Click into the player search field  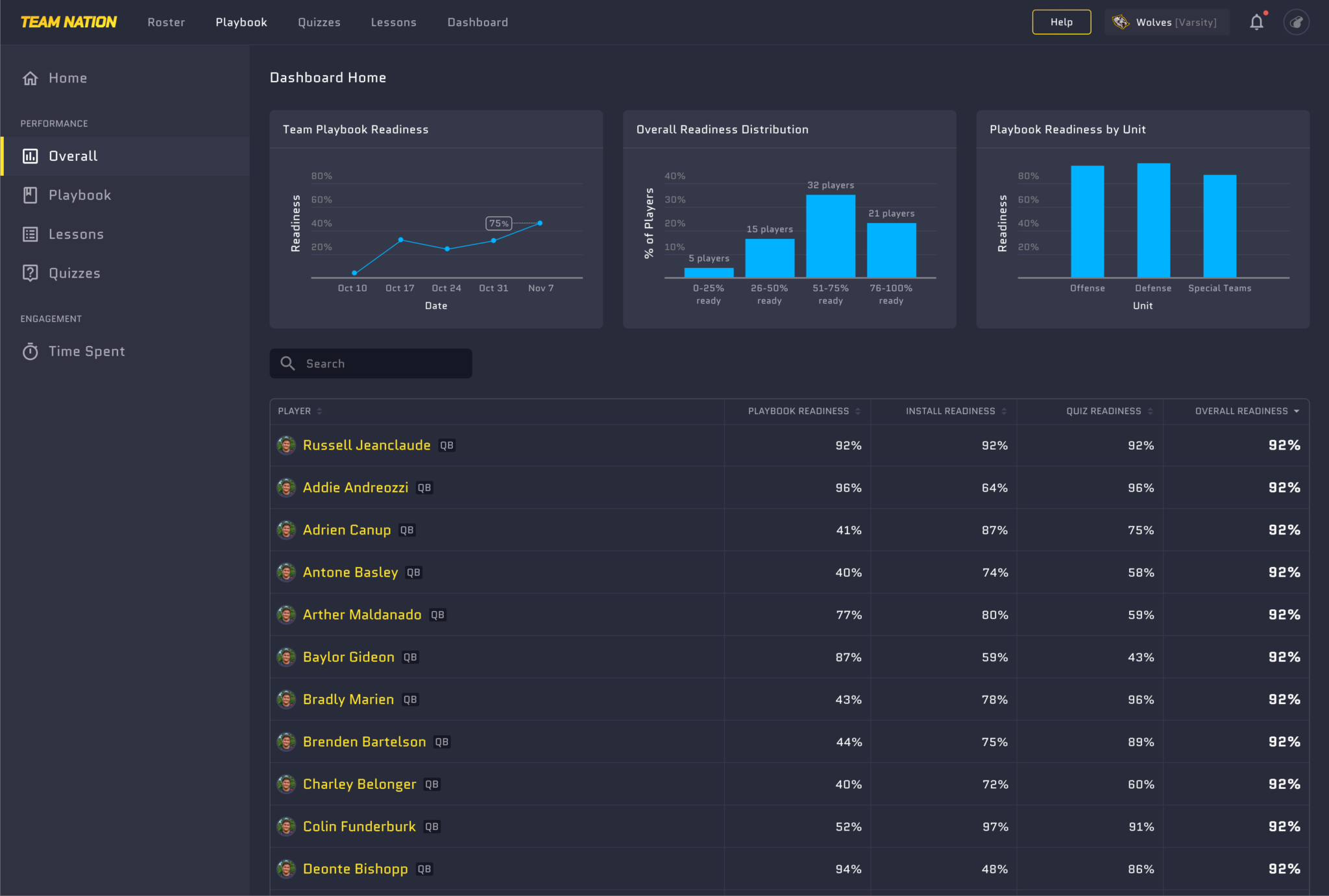(x=371, y=363)
